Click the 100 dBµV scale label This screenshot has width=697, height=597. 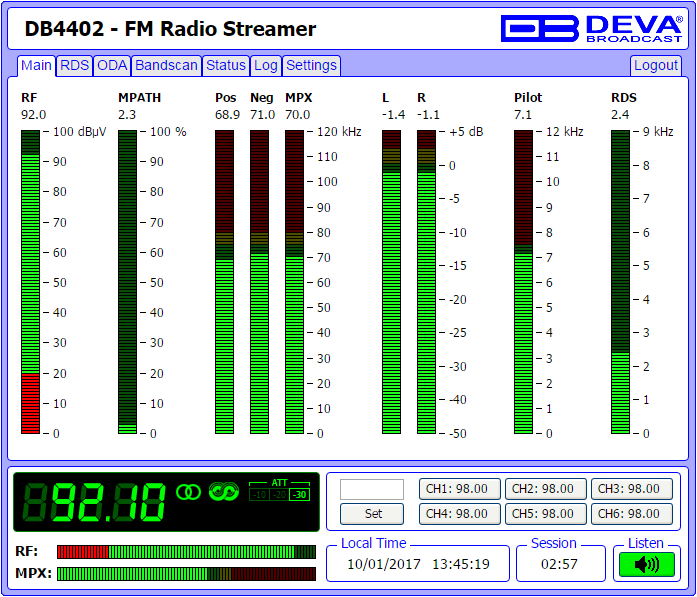[x=80, y=132]
